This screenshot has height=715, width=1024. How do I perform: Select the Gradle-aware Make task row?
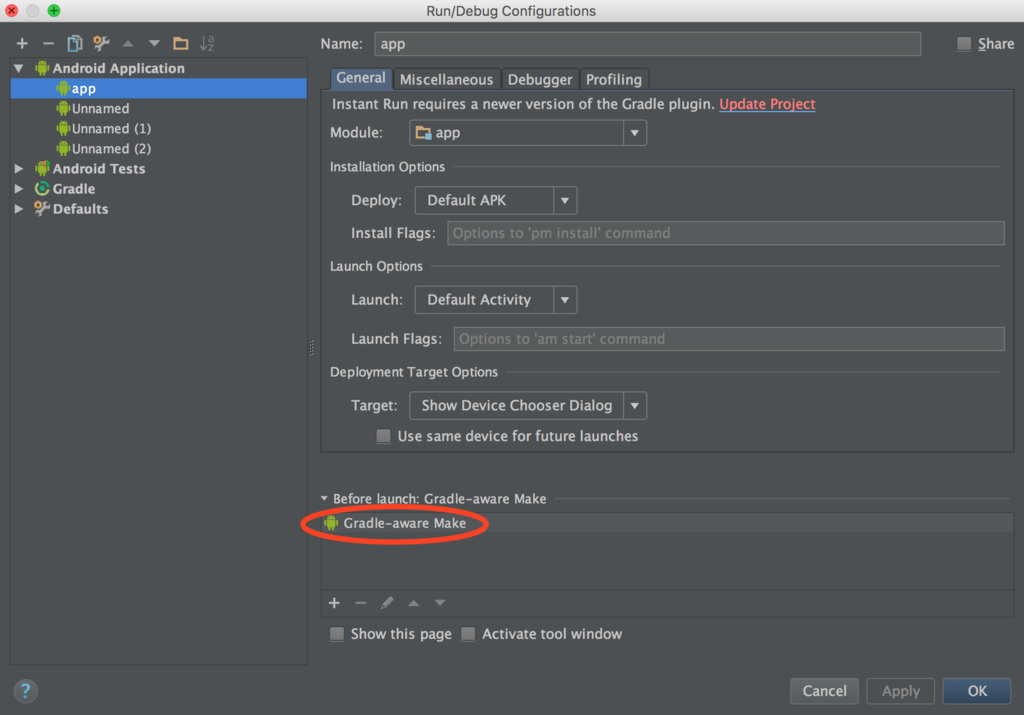667,523
